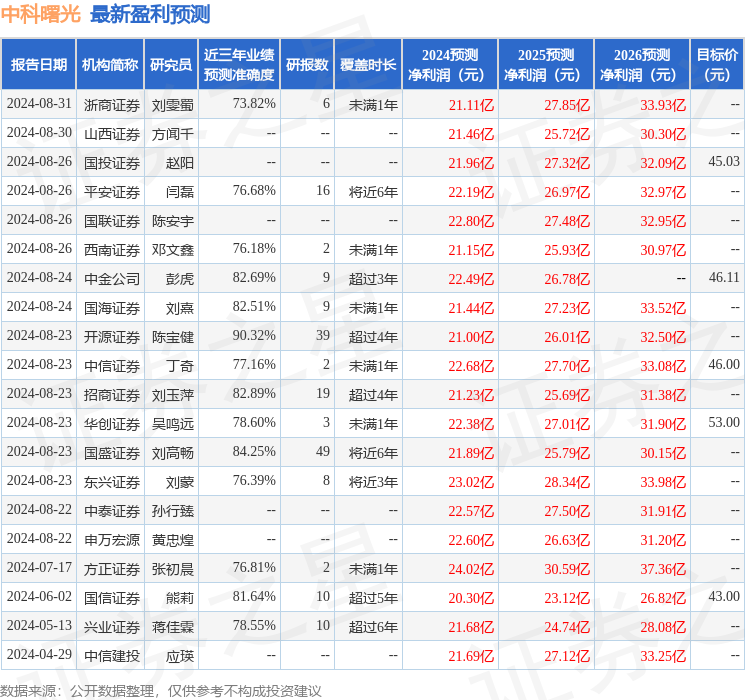Click analyst name 蒋佳霖
Image resolution: width=745 pixels, height=700 pixels.
pos(172,627)
